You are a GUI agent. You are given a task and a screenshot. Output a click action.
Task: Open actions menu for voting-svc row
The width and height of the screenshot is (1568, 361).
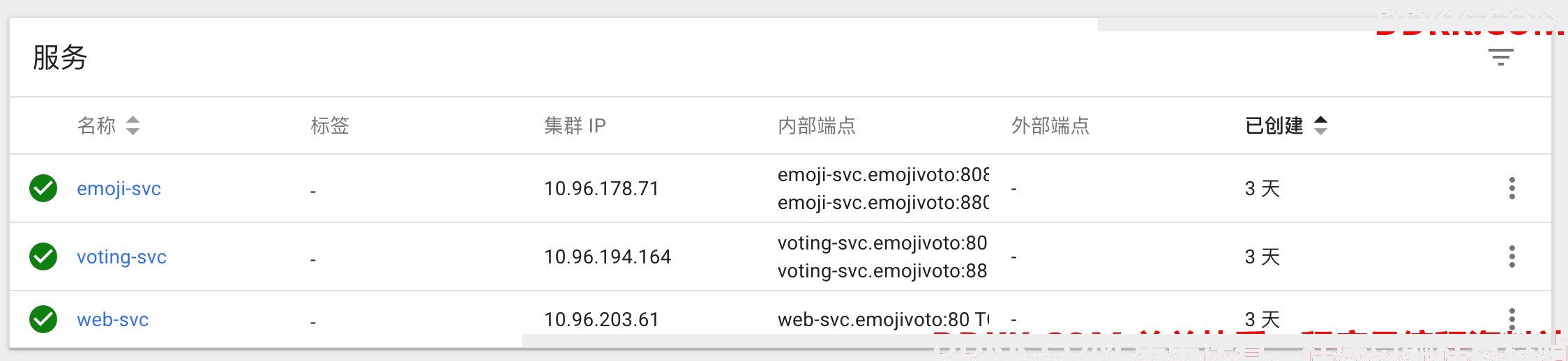click(x=1512, y=256)
